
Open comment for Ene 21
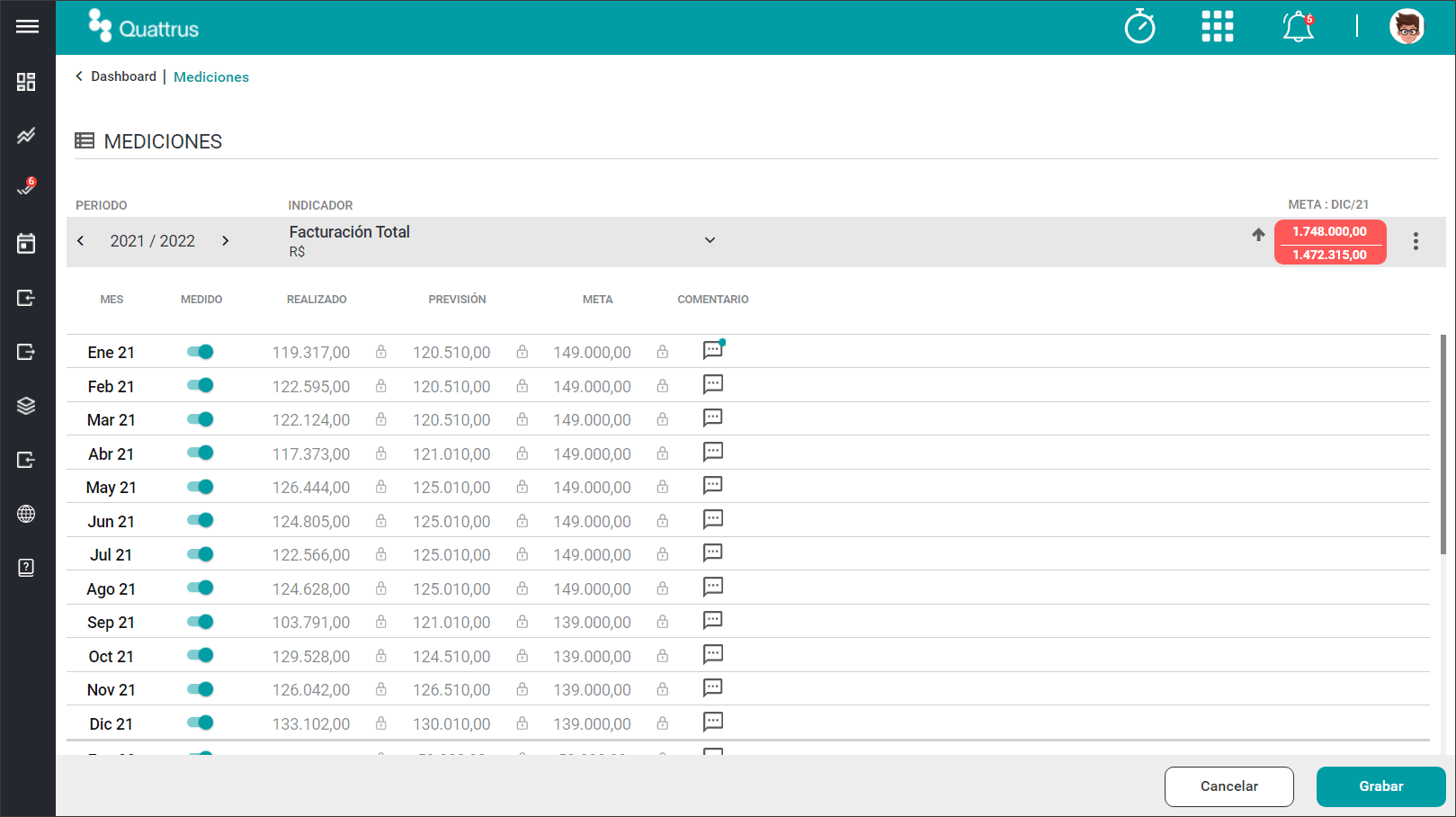(x=713, y=350)
